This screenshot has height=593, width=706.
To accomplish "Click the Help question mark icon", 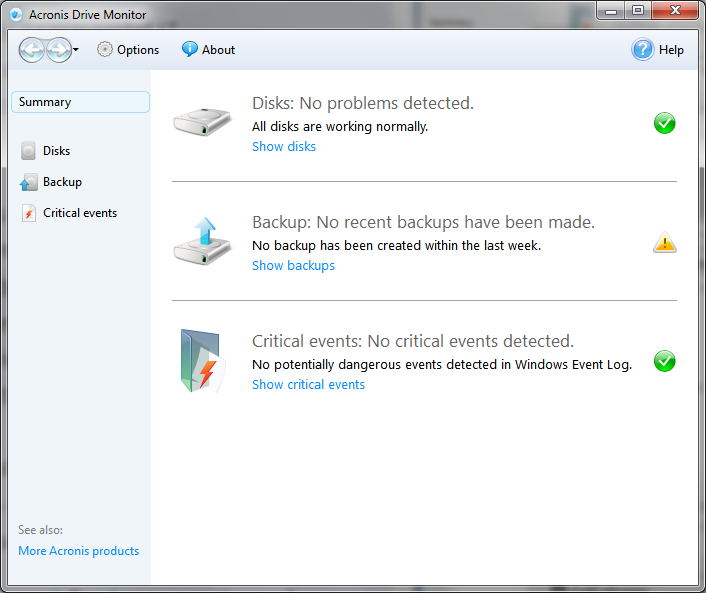I will coord(642,50).
